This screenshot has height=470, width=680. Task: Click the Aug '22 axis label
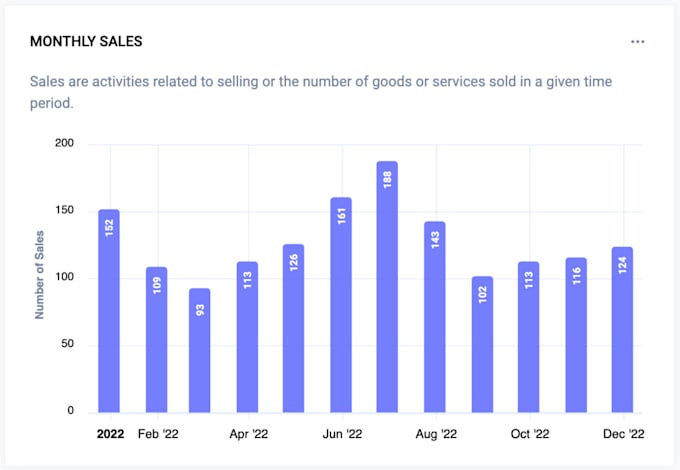435,434
